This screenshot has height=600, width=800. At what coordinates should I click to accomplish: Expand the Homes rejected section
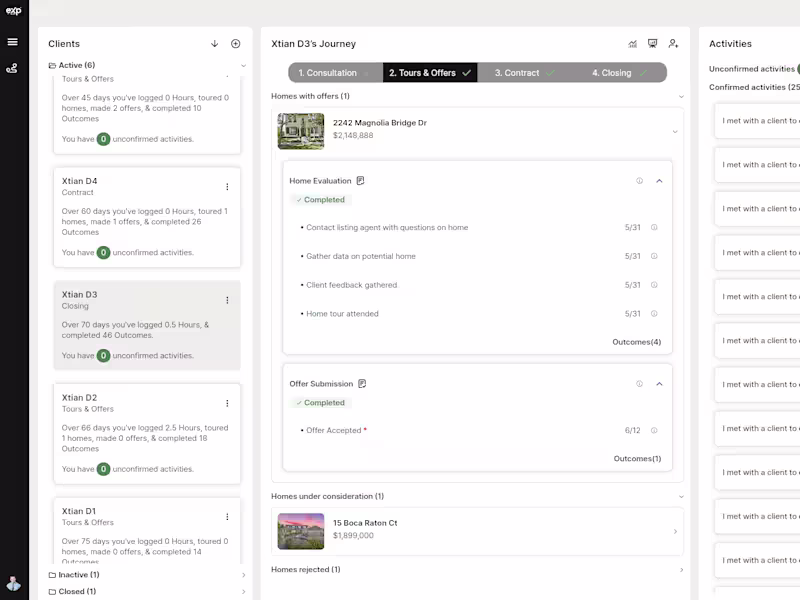click(x=681, y=570)
